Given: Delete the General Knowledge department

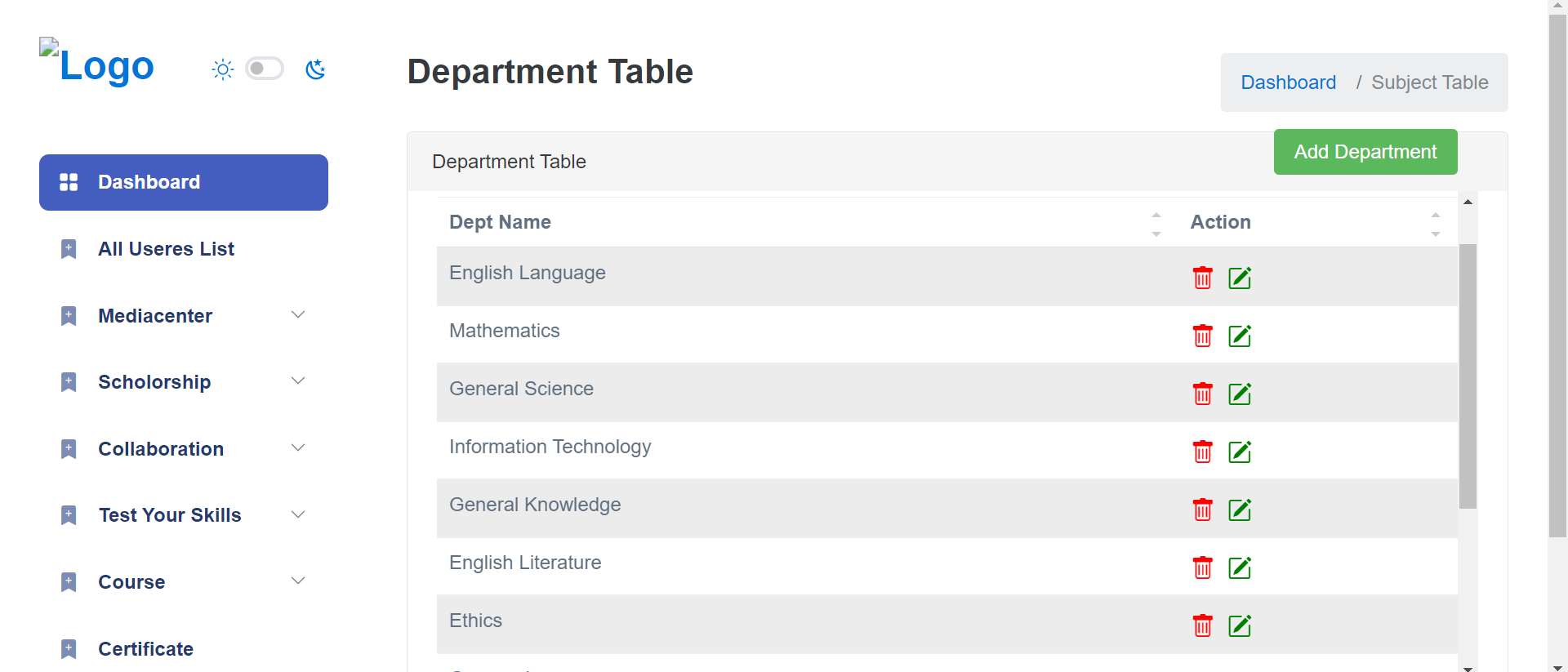Looking at the screenshot, I should tap(1202, 510).
